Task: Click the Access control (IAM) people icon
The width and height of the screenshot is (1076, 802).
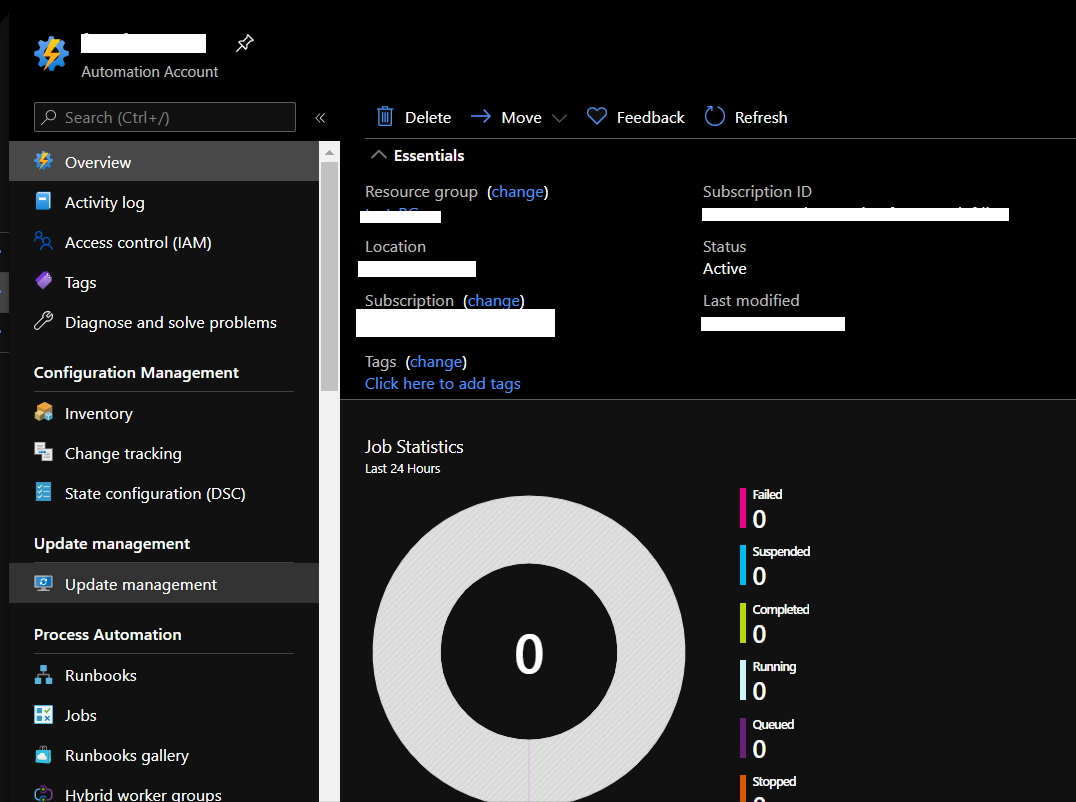Action: (x=43, y=241)
